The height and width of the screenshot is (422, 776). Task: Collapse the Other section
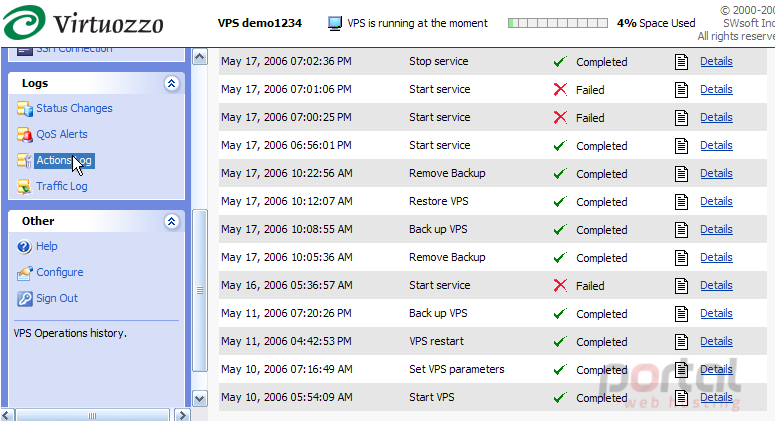pyautogui.click(x=171, y=221)
